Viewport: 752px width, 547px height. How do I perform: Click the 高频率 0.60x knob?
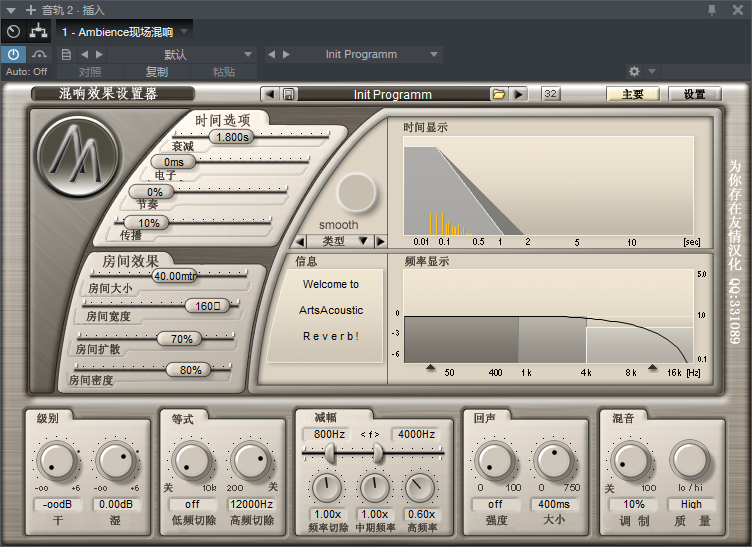[x=421, y=488]
